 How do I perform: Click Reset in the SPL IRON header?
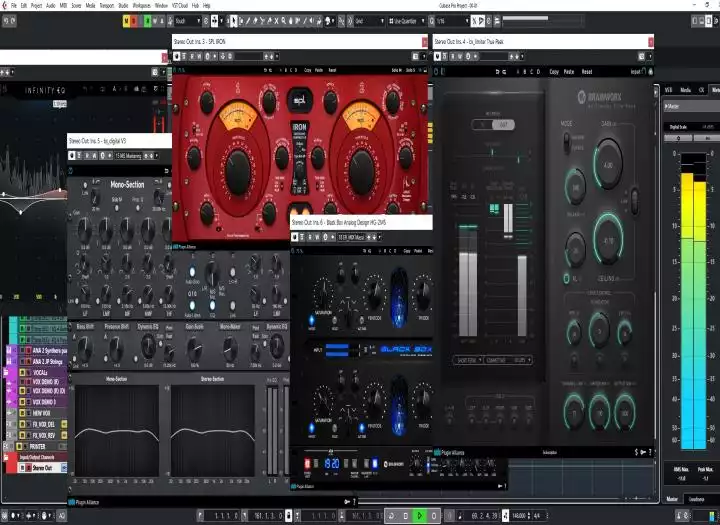pyautogui.click(x=332, y=70)
